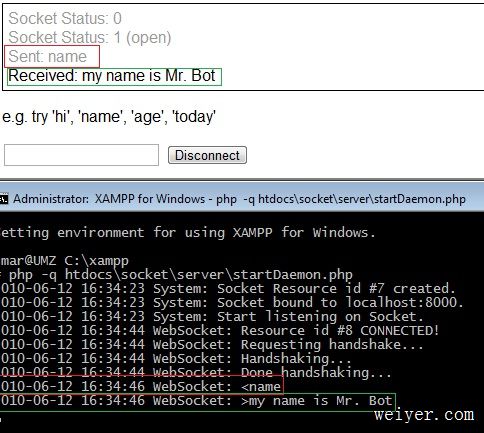Click the 'Socket Status: 1 (open)' line
484x433 pixels.
pyautogui.click(x=90, y=37)
